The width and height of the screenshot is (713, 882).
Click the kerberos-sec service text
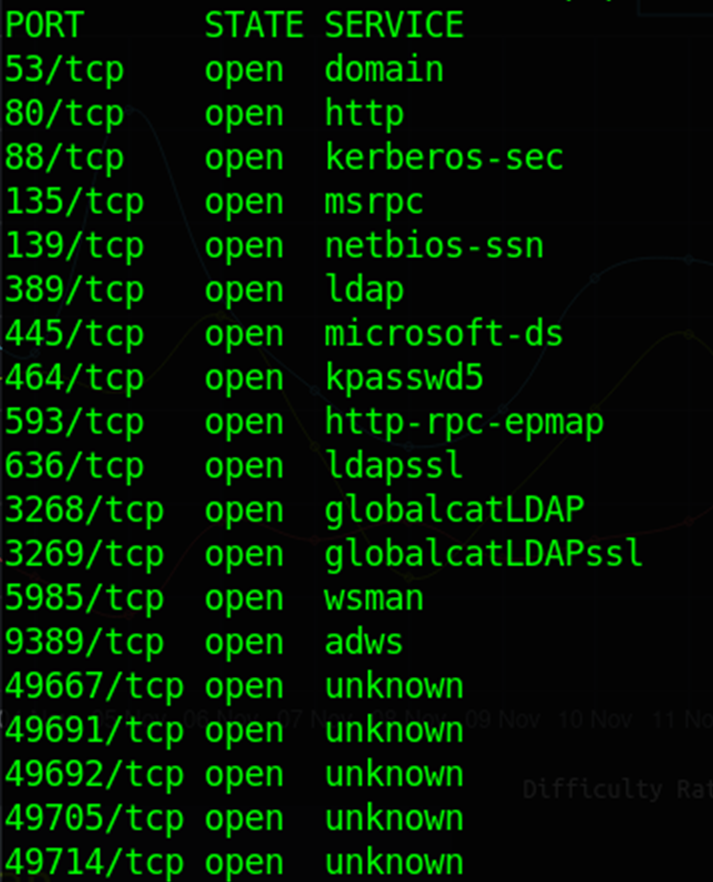click(x=444, y=158)
